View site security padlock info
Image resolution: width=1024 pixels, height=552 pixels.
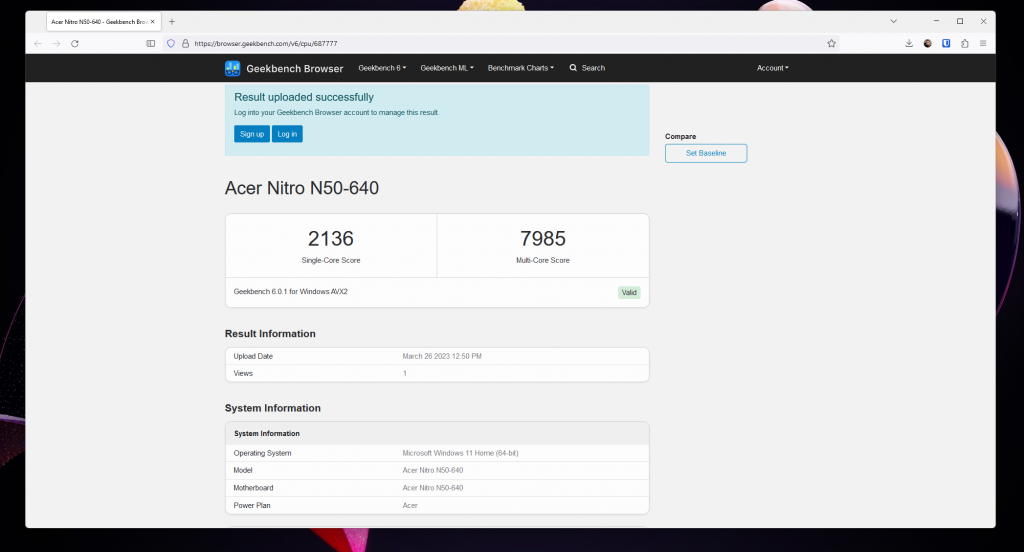point(185,44)
